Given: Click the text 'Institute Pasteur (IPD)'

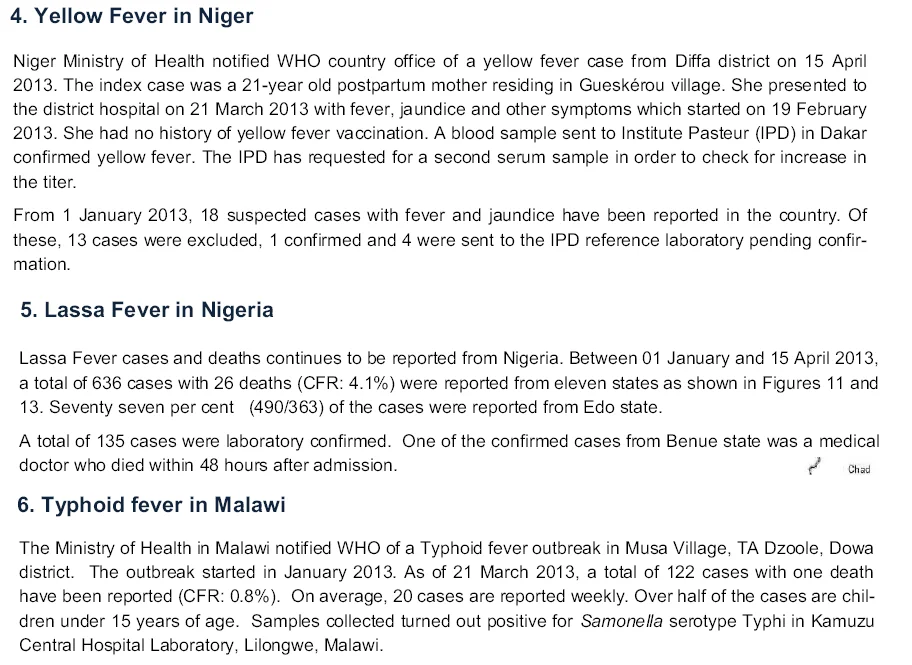Looking at the screenshot, I should point(708,133).
